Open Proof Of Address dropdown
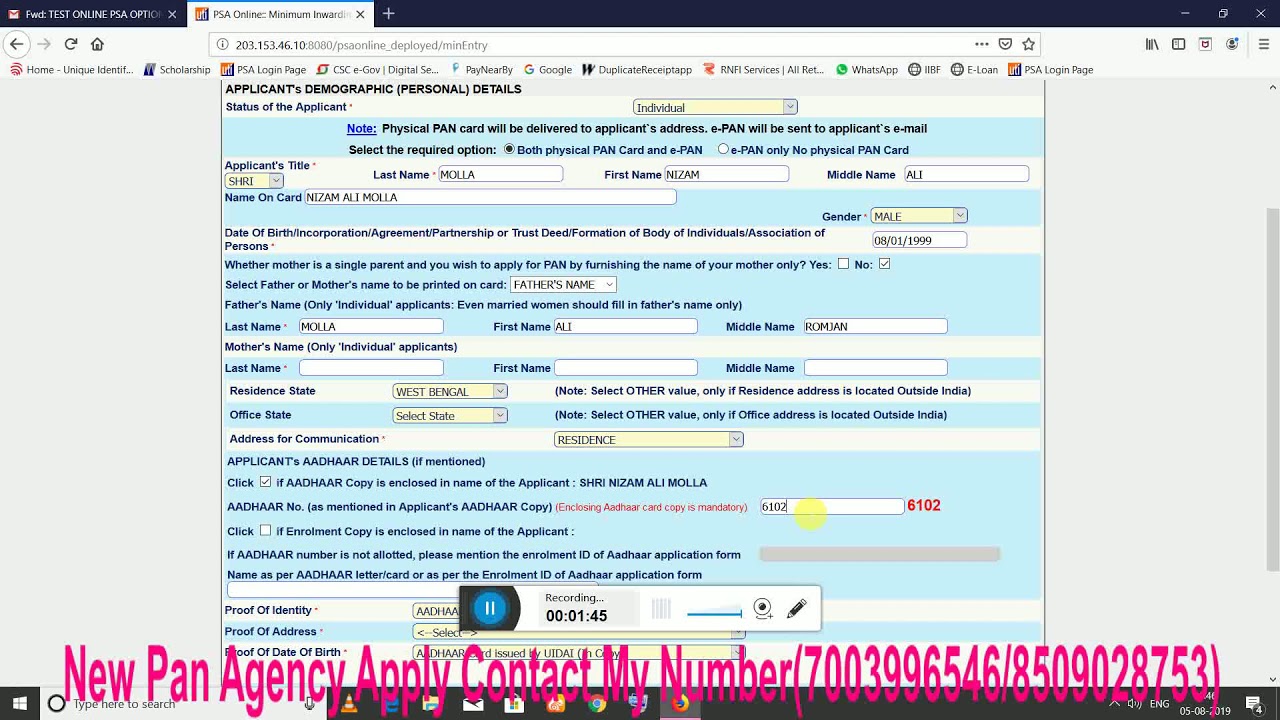The width and height of the screenshot is (1280, 720). click(x=578, y=632)
